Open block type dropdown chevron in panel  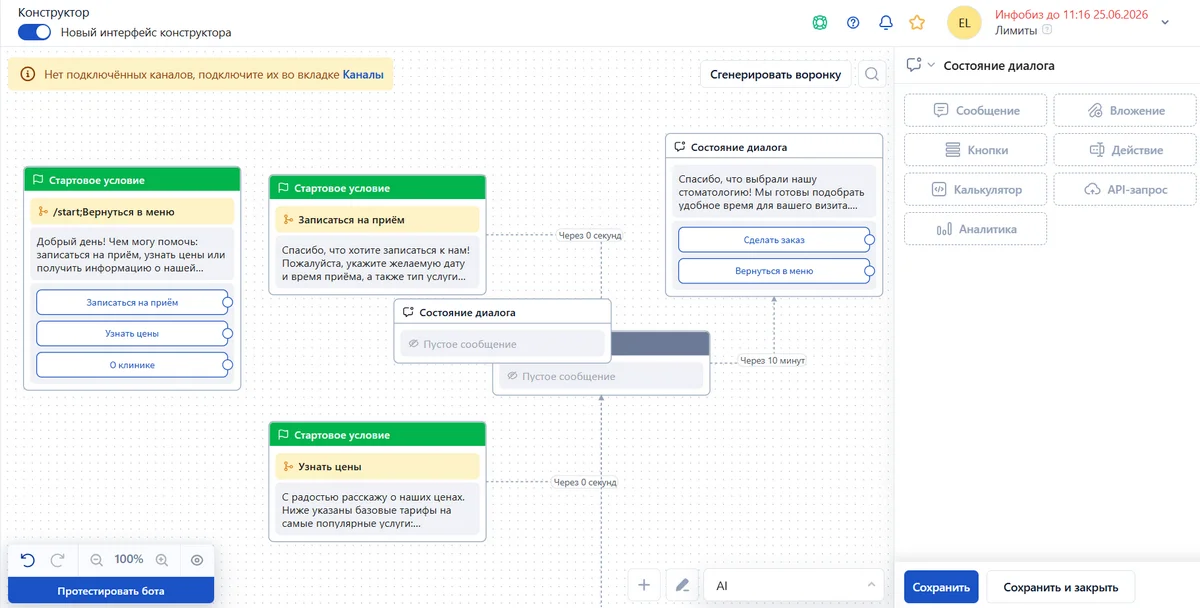(931, 65)
